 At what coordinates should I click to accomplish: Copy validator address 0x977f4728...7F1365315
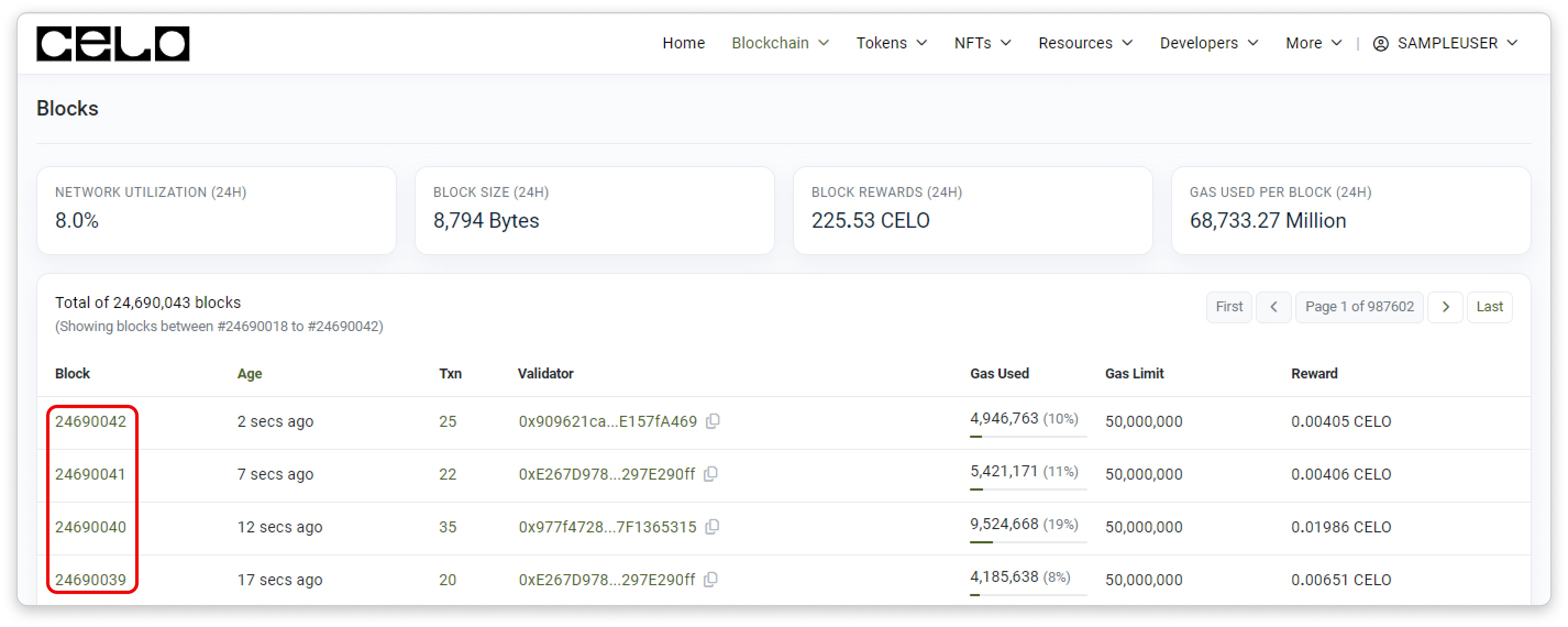[x=712, y=526]
